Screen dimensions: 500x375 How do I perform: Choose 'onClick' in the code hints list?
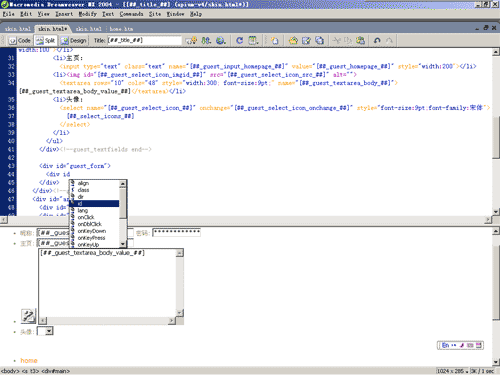tap(86, 217)
